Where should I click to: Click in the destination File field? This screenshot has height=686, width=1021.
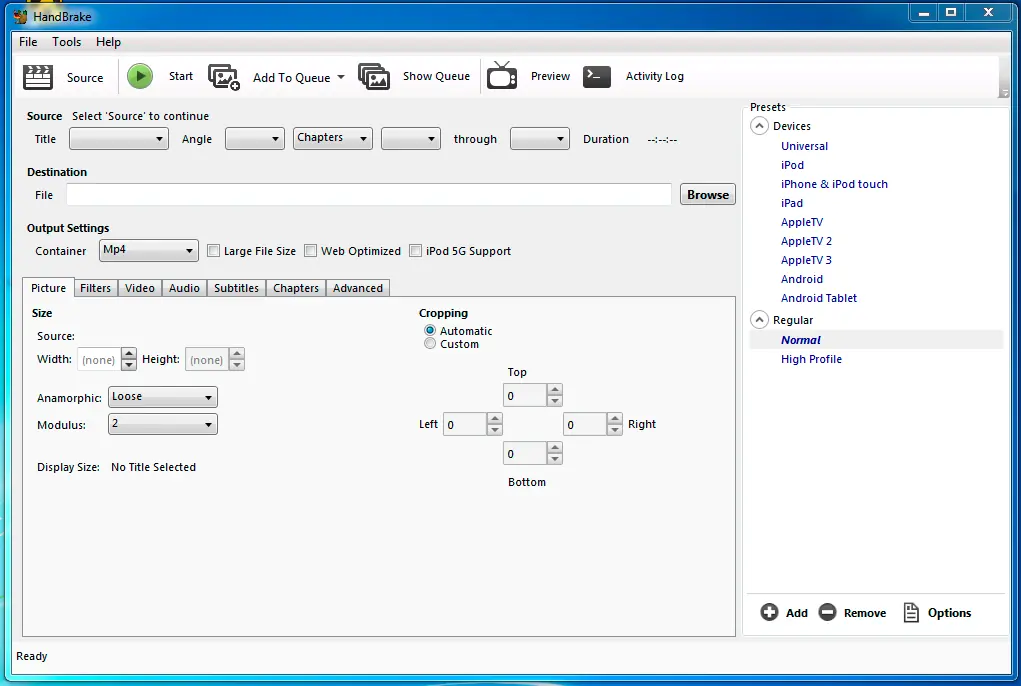point(369,195)
